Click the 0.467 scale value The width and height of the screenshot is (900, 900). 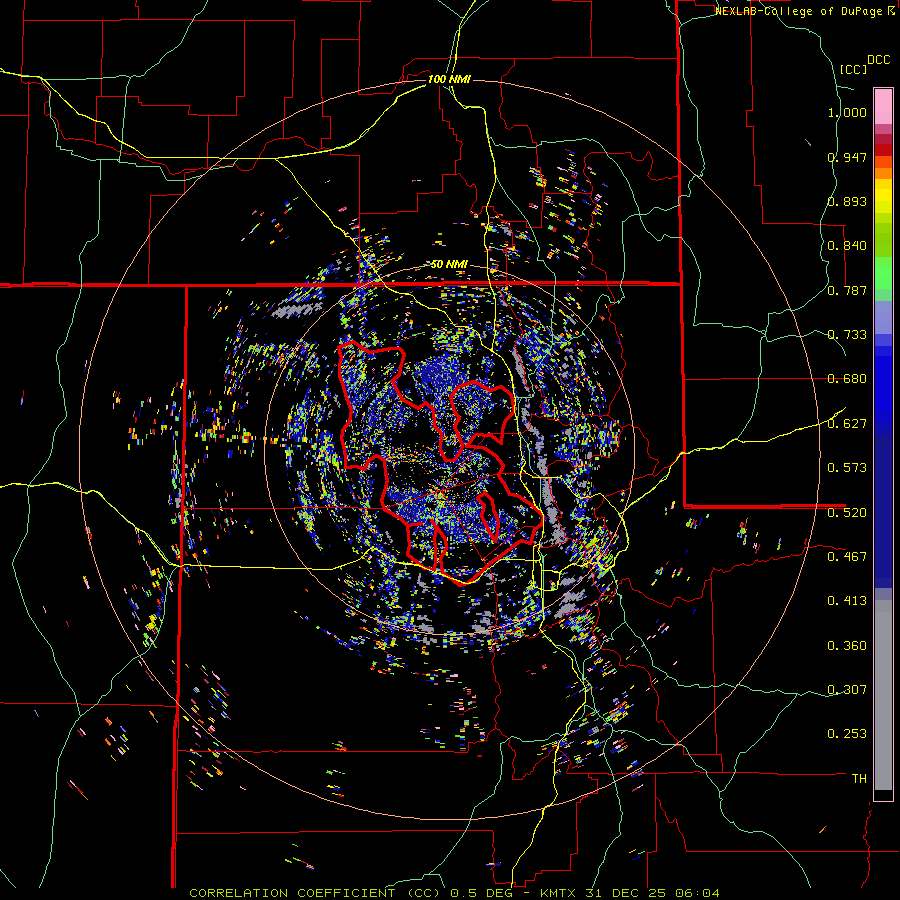pos(847,556)
